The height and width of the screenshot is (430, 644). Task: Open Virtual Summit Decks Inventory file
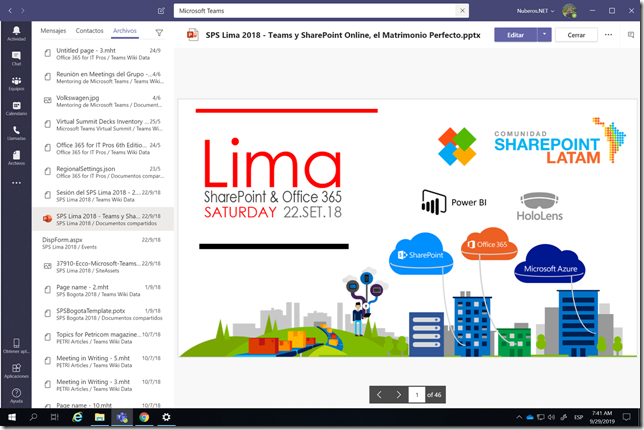pyautogui.click(x=103, y=125)
